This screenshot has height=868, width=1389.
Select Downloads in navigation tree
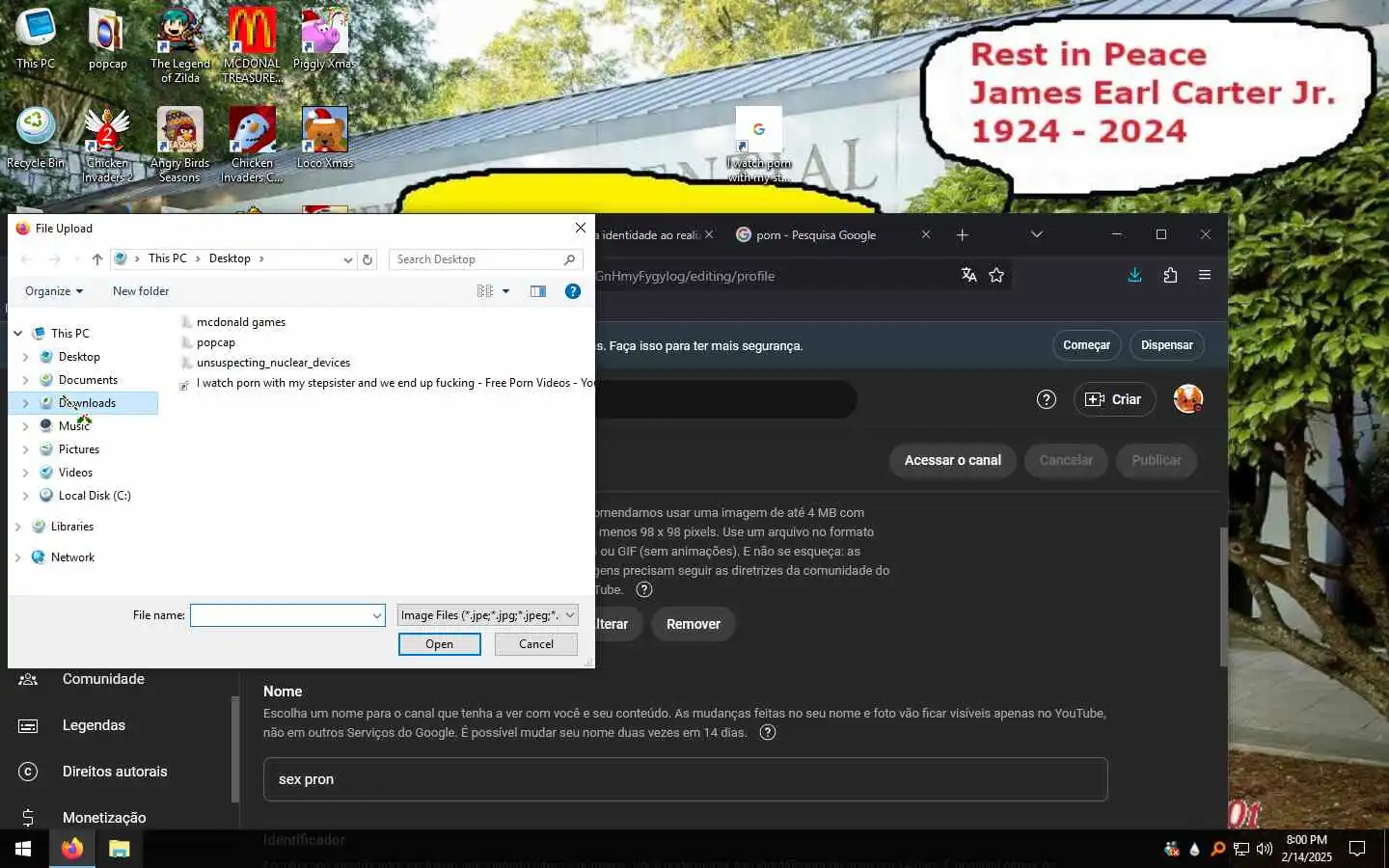click(x=87, y=403)
